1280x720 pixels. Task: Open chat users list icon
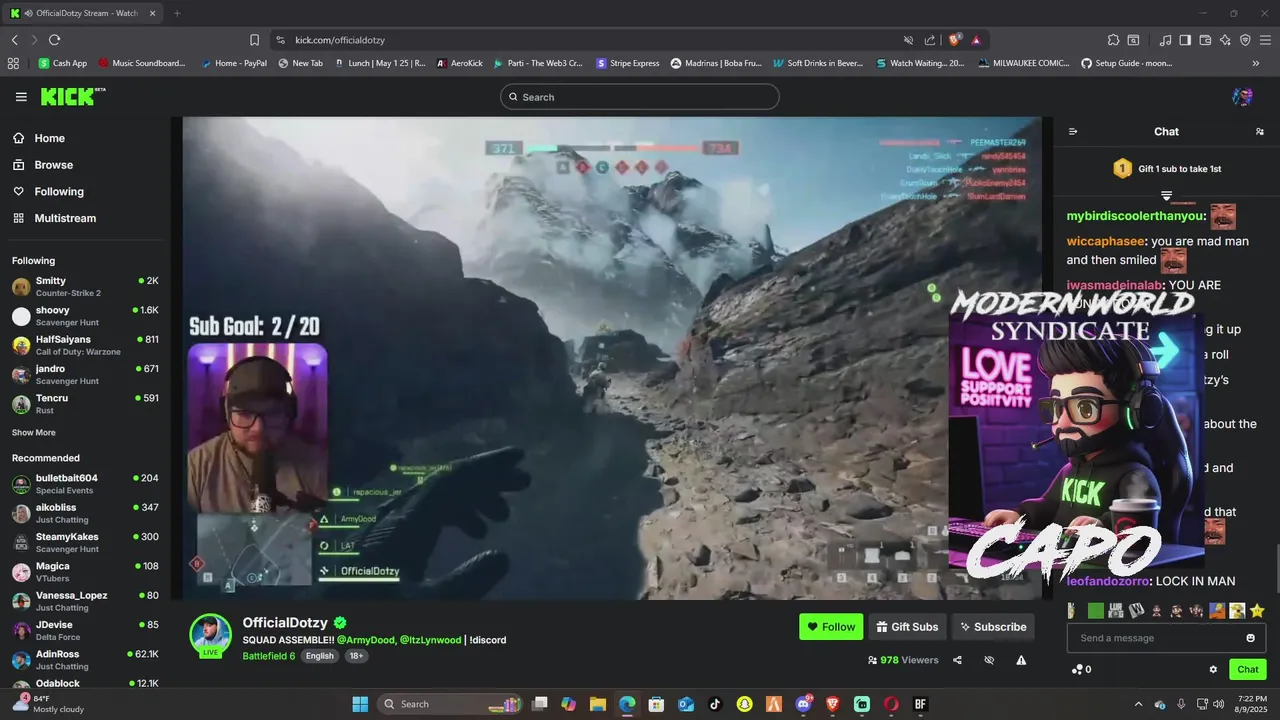tap(1259, 131)
